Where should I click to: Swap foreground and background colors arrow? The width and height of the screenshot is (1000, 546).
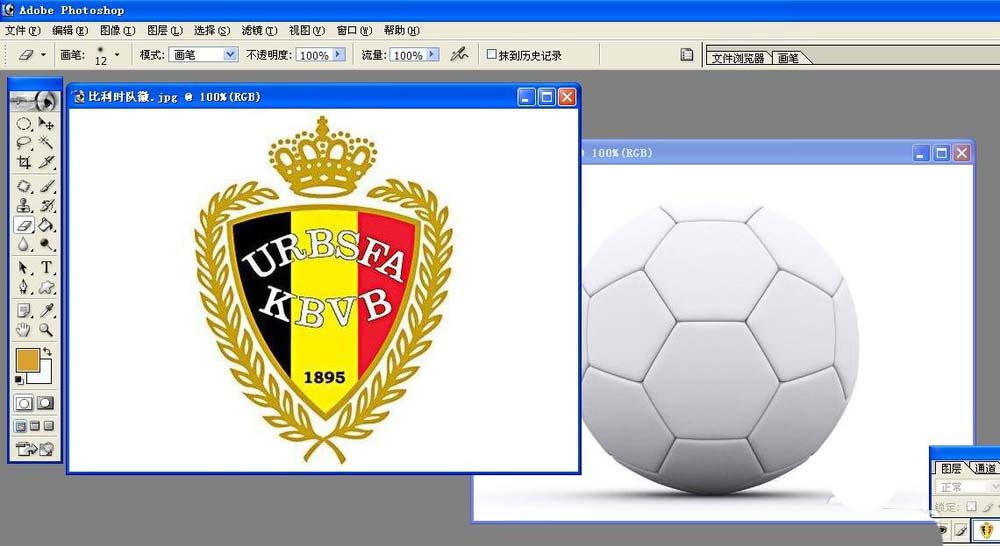tap(47, 351)
